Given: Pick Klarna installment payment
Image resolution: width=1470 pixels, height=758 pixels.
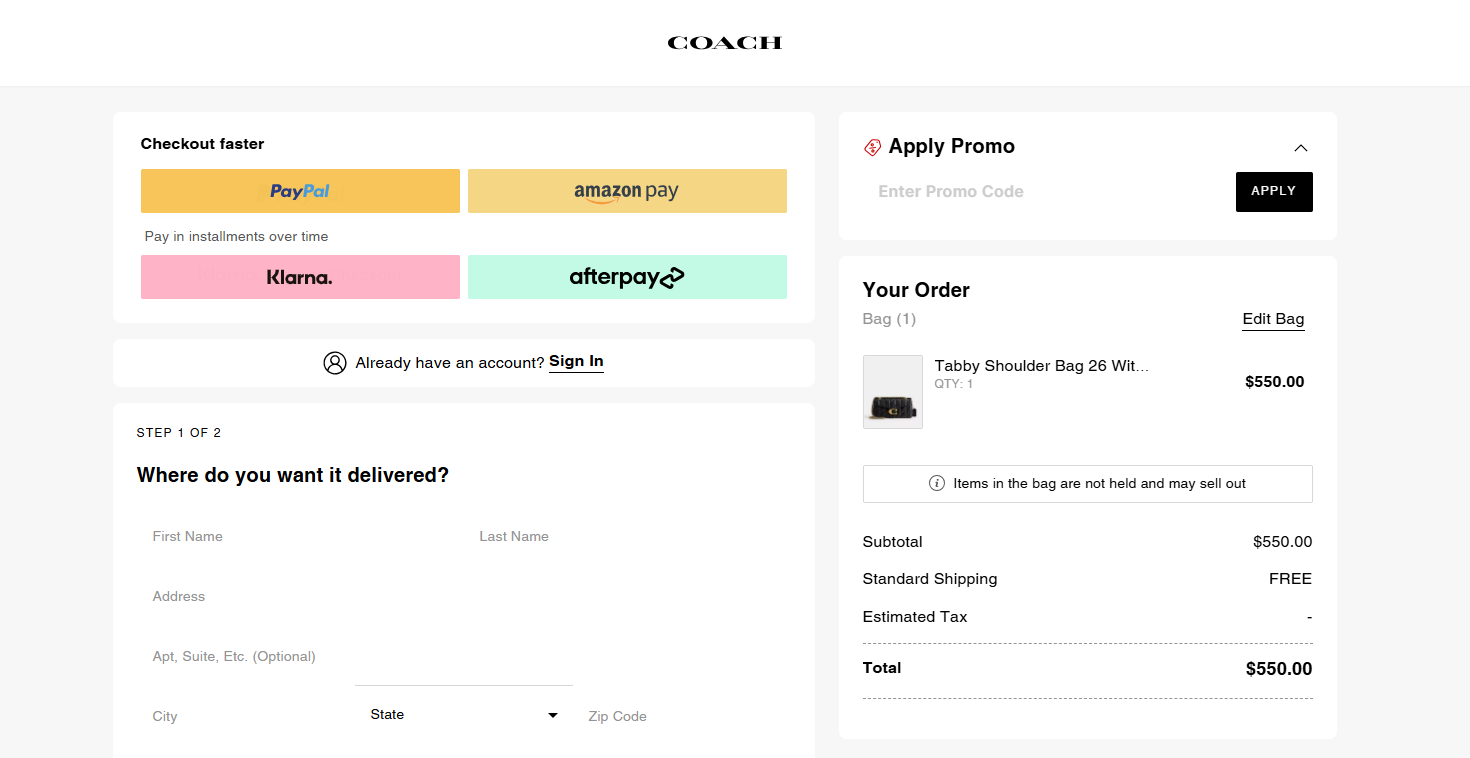Looking at the screenshot, I should [300, 277].
